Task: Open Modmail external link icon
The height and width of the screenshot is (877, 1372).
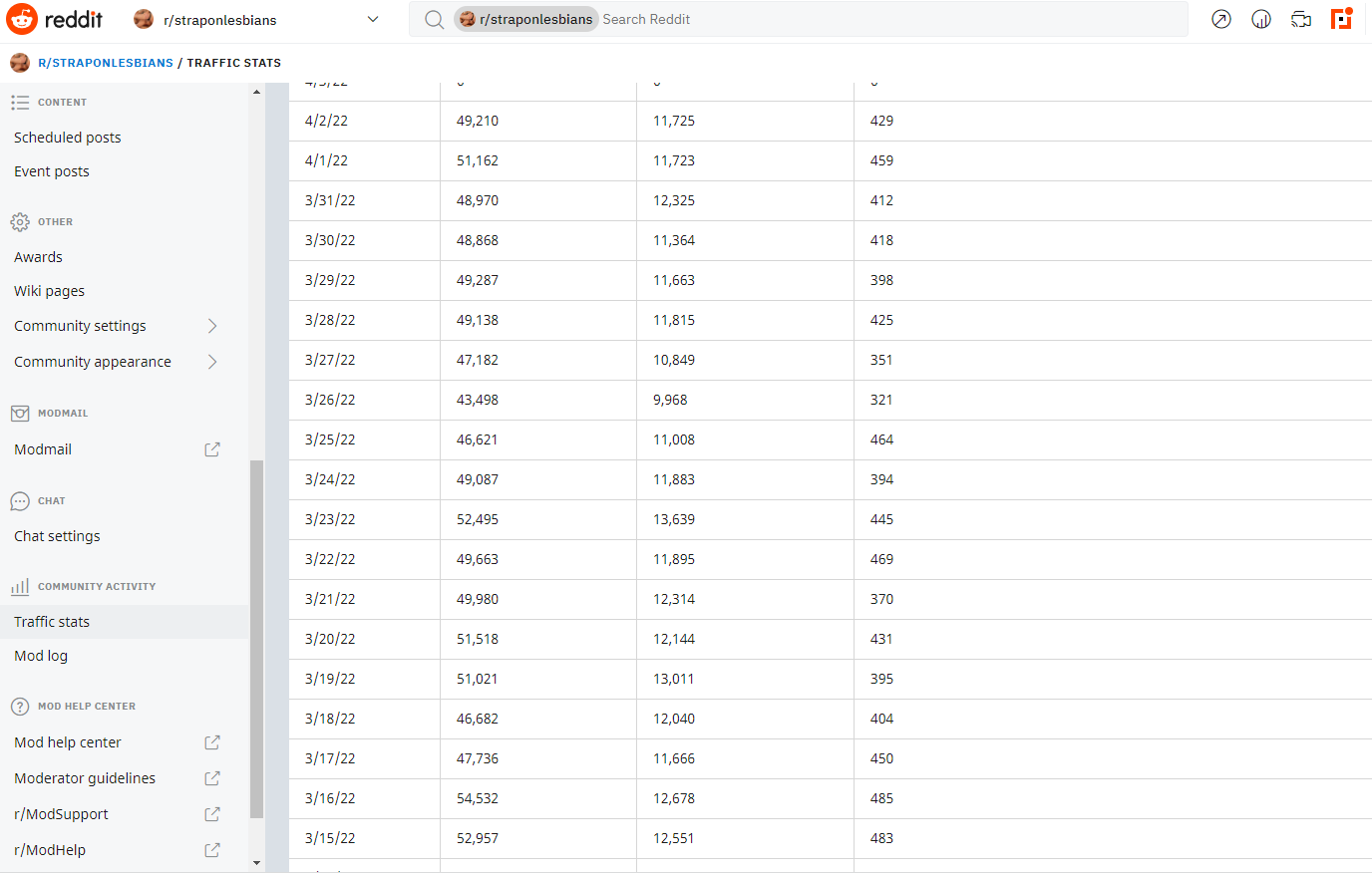Action: (x=212, y=449)
